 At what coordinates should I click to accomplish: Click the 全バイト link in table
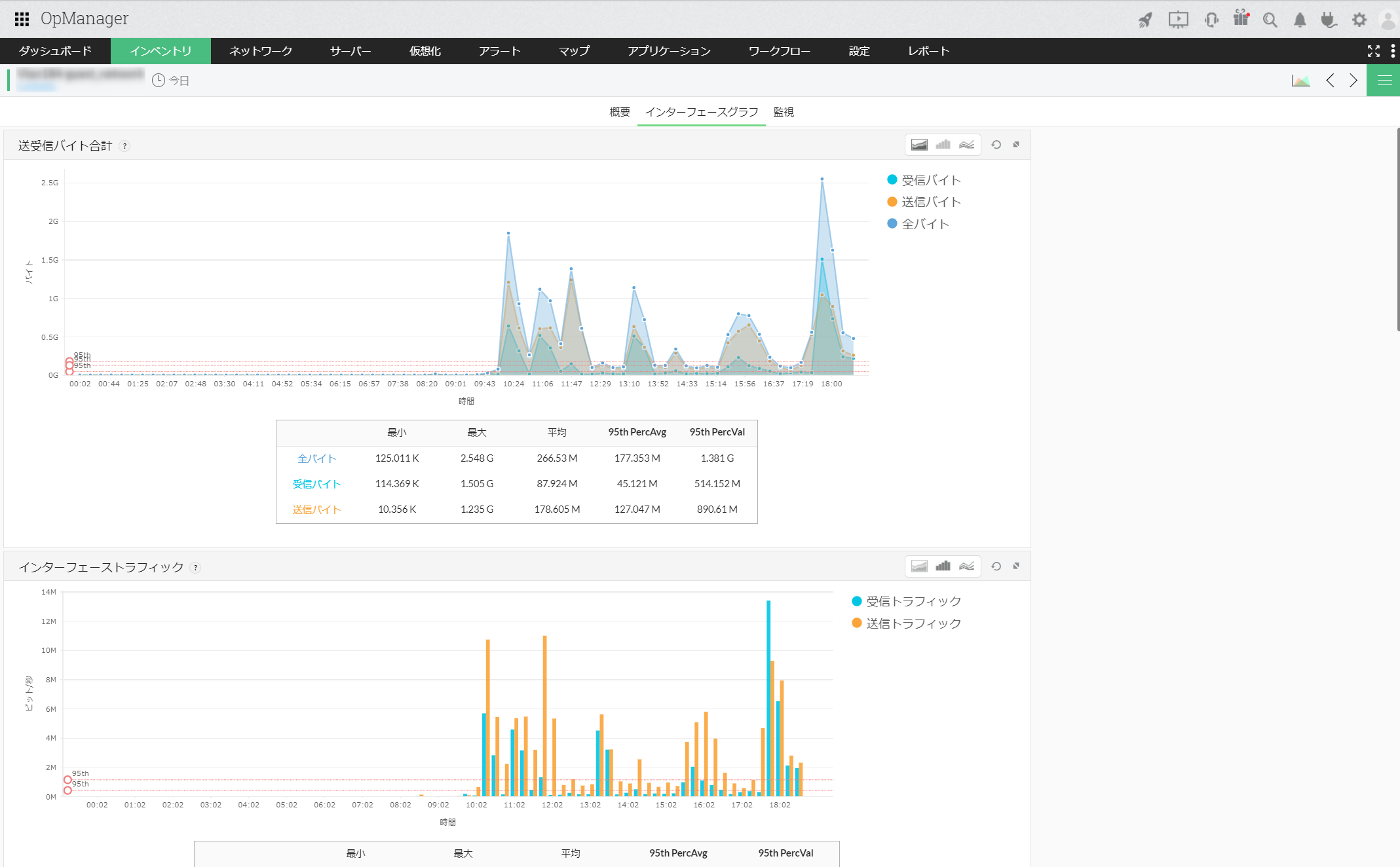coord(316,458)
